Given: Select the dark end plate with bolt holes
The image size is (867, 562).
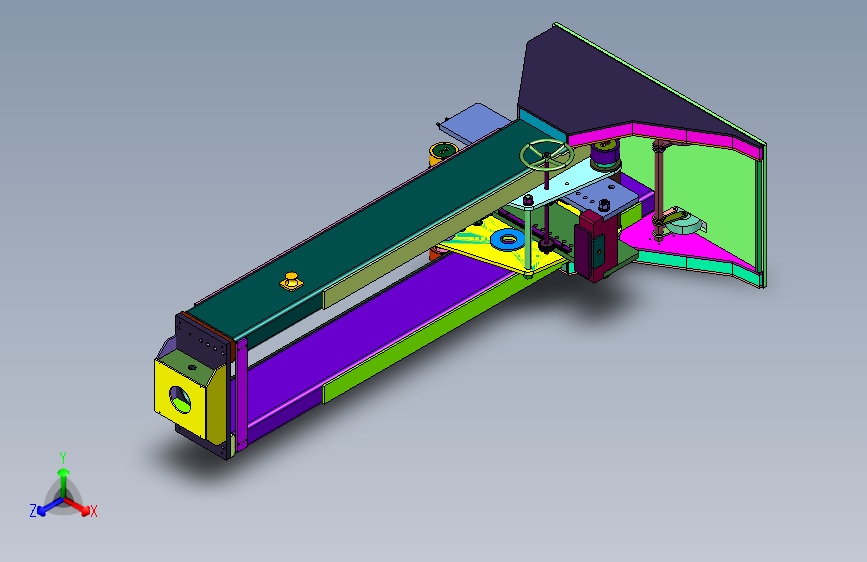Looking at the screenshot, I should point(203,339).
